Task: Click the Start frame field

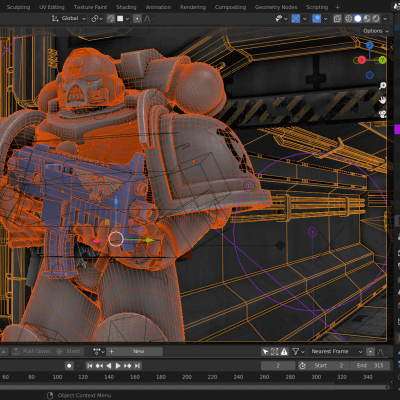Action: pos(328,366)
